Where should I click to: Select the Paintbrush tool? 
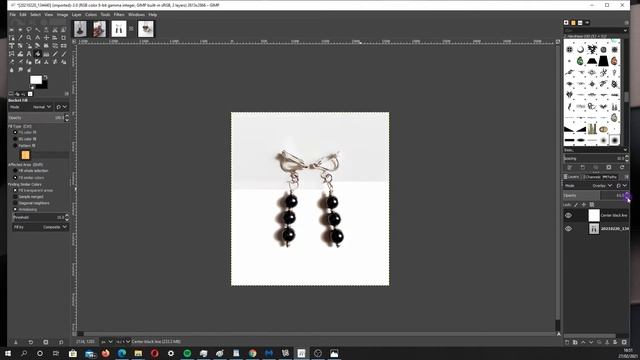[64, 53]
